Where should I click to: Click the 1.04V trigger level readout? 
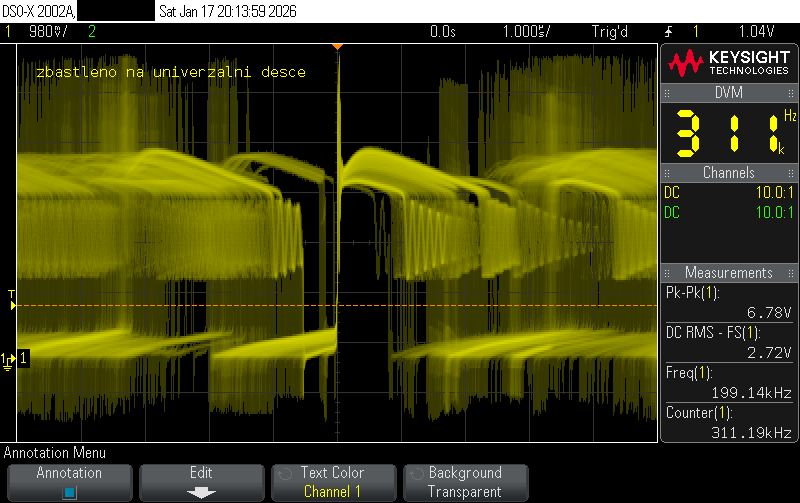coord(758,31)
